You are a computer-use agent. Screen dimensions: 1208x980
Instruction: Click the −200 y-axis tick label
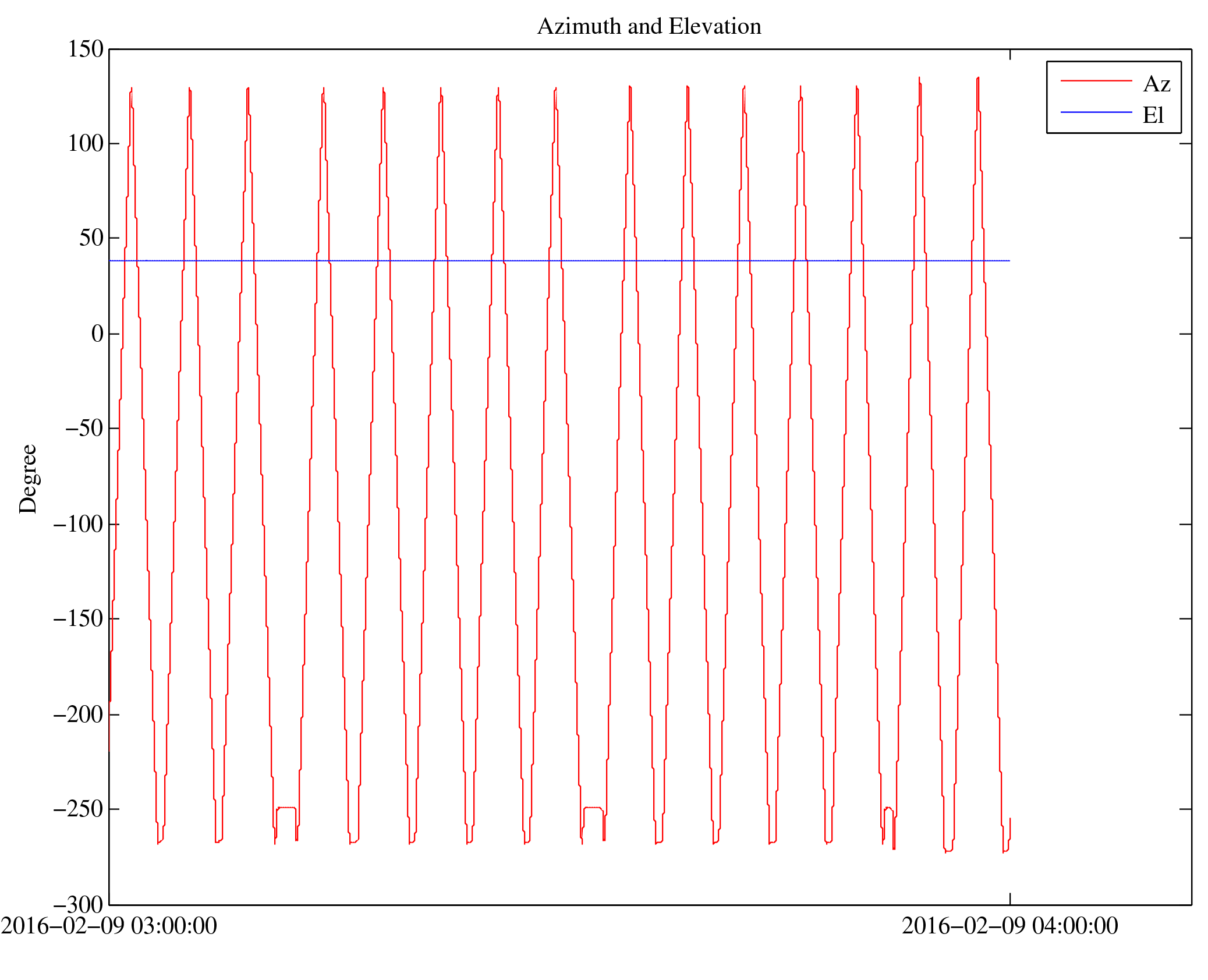78,714
